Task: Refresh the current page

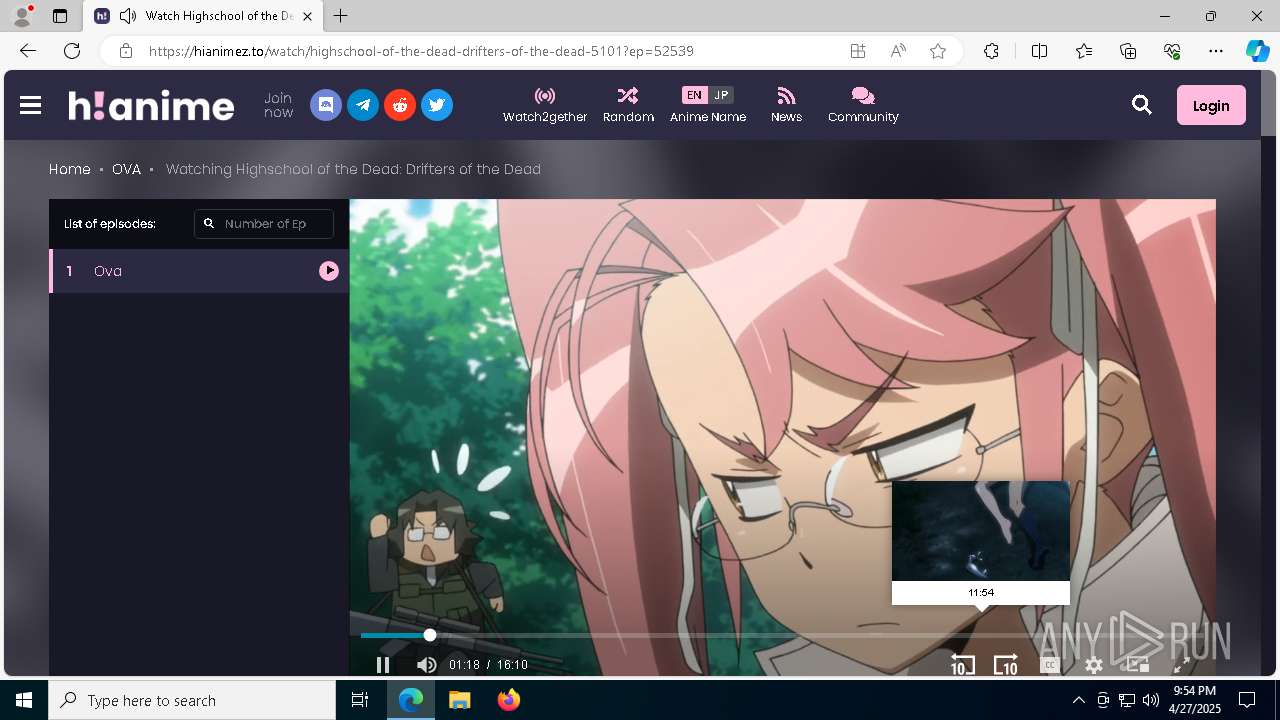Action: [x=72, y=51]
